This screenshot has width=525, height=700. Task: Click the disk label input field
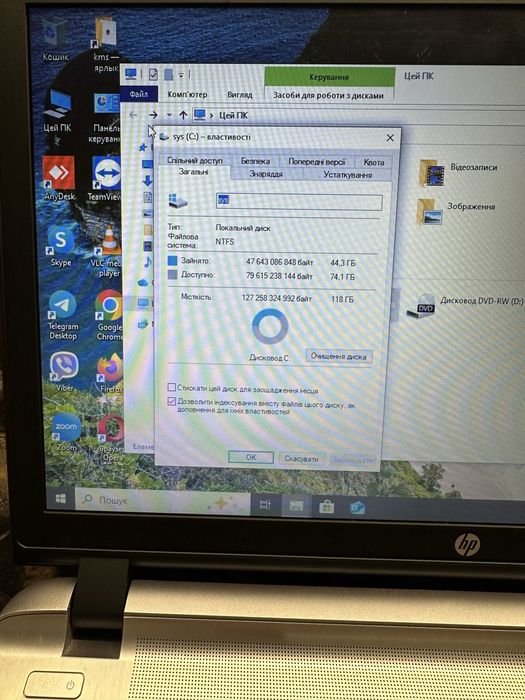coord(299,202)
